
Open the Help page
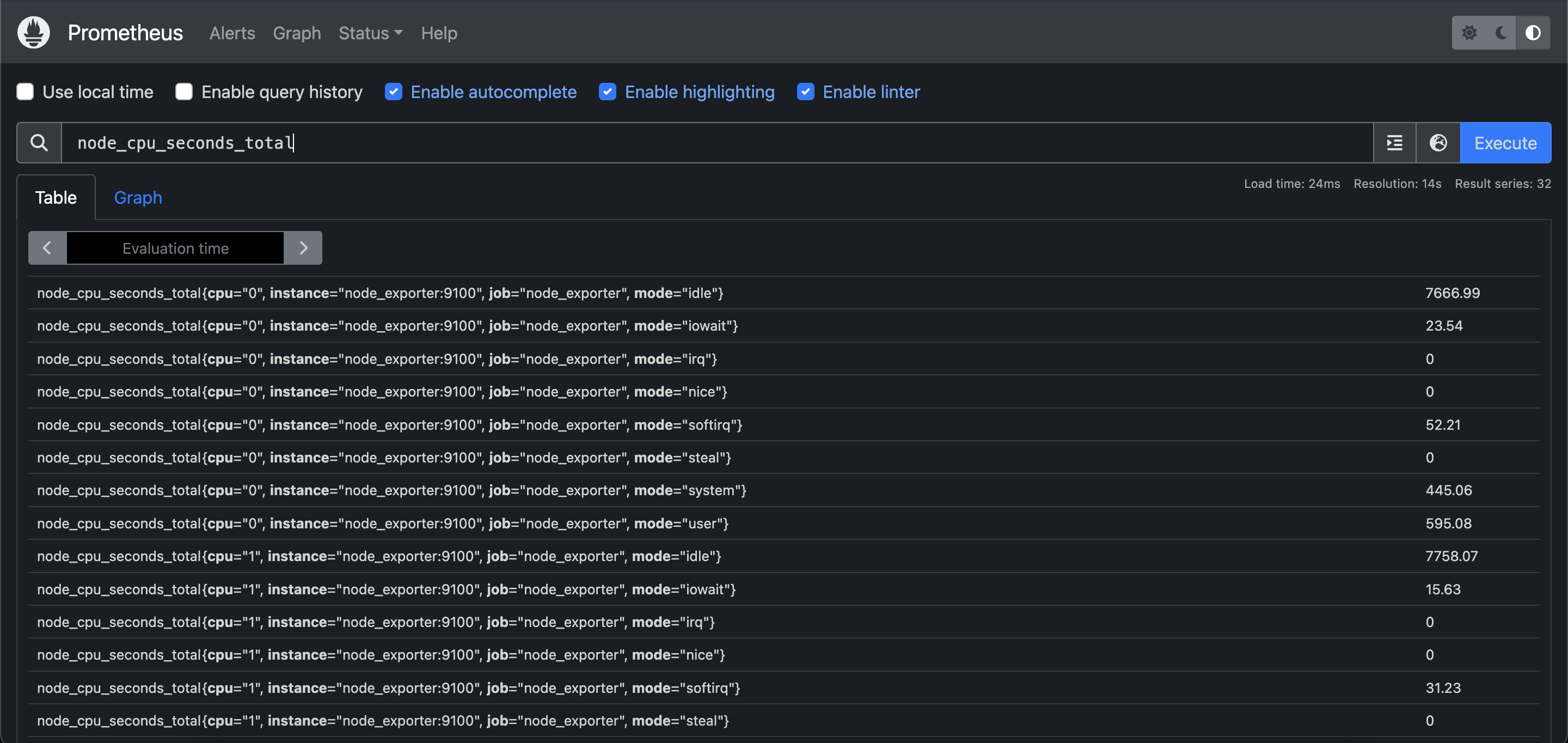tap(439, 33)
